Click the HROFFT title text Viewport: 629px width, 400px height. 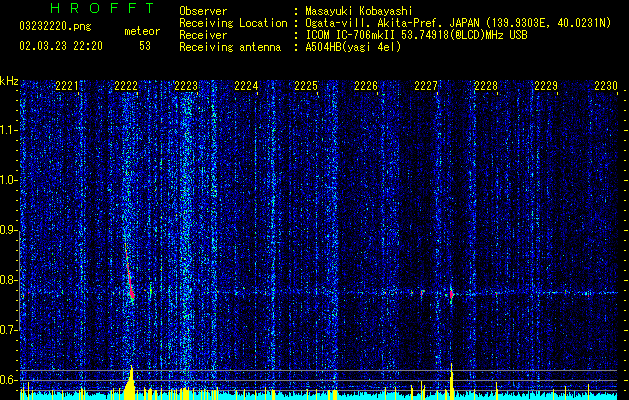(x=102, y=8)
